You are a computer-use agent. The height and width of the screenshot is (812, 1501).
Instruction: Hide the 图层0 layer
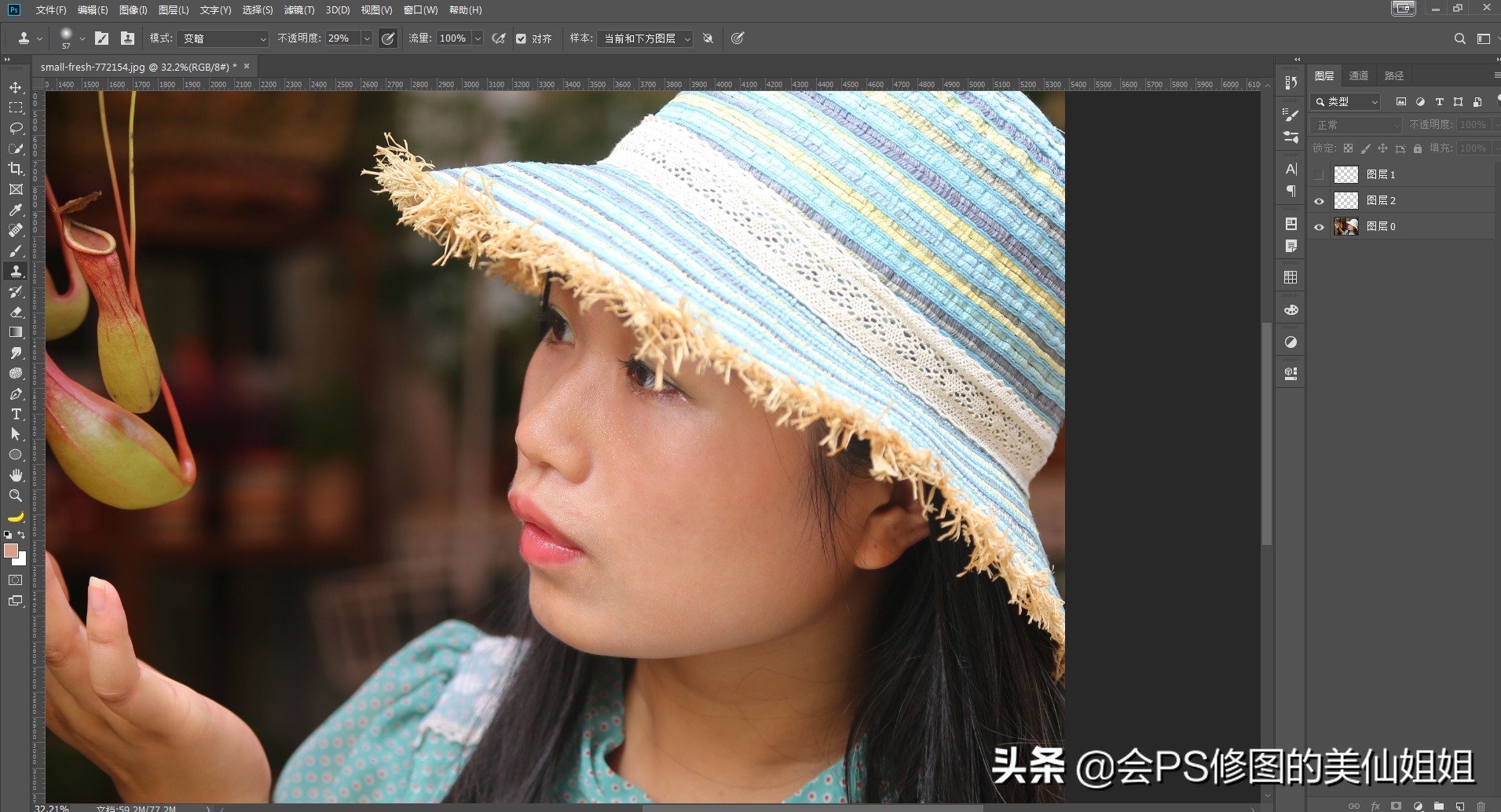(1319, 226)
